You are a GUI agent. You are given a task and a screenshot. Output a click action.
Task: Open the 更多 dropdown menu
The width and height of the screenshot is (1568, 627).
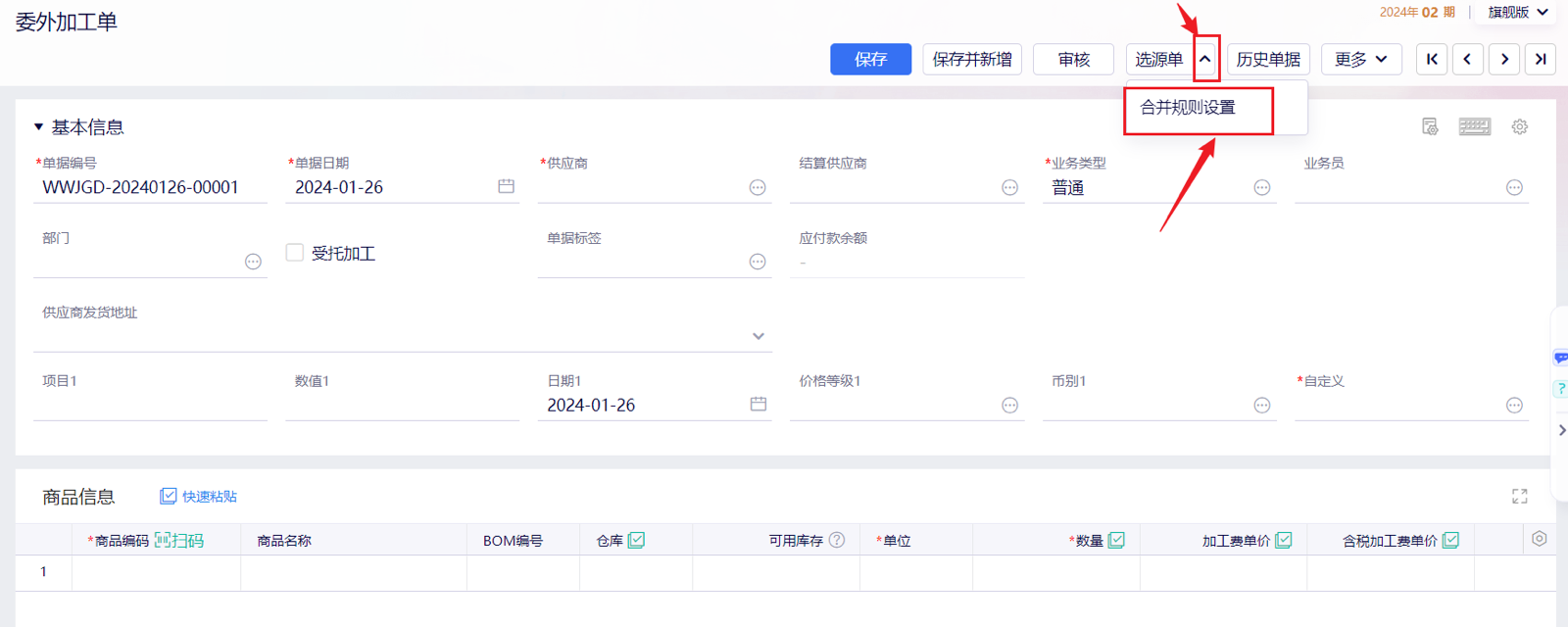tap(1361, 59)
